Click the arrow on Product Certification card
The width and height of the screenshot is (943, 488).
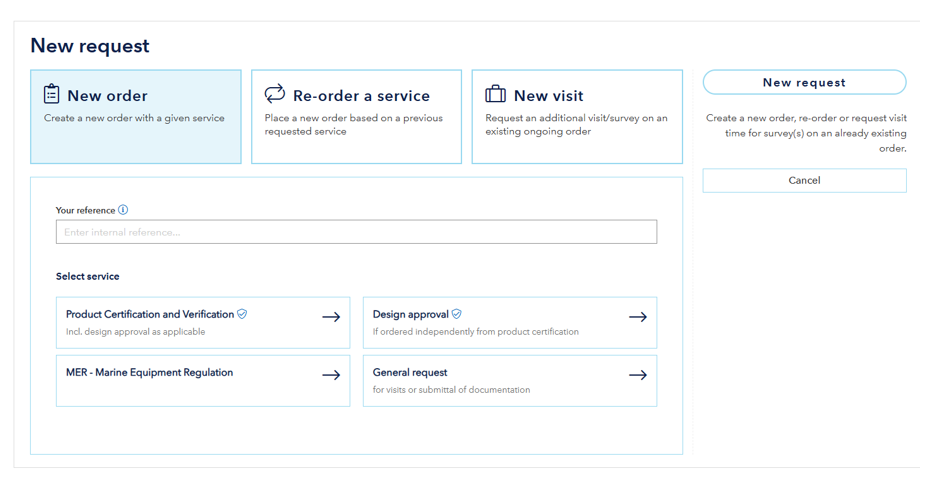coord(331,317)
